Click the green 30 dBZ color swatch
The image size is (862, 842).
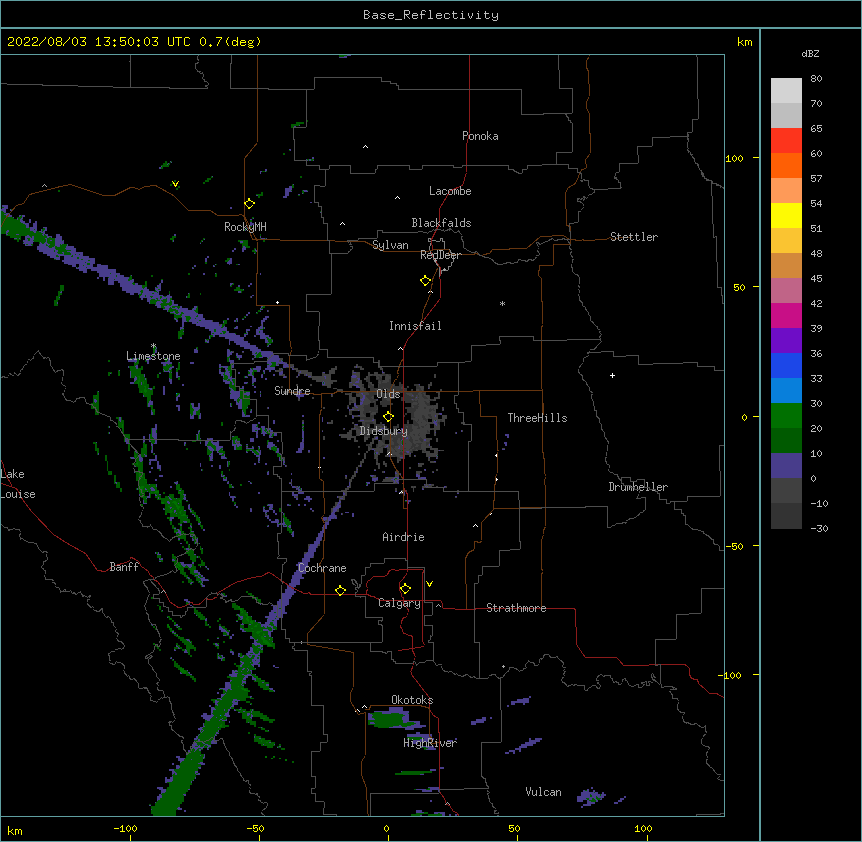pos(786,416)
